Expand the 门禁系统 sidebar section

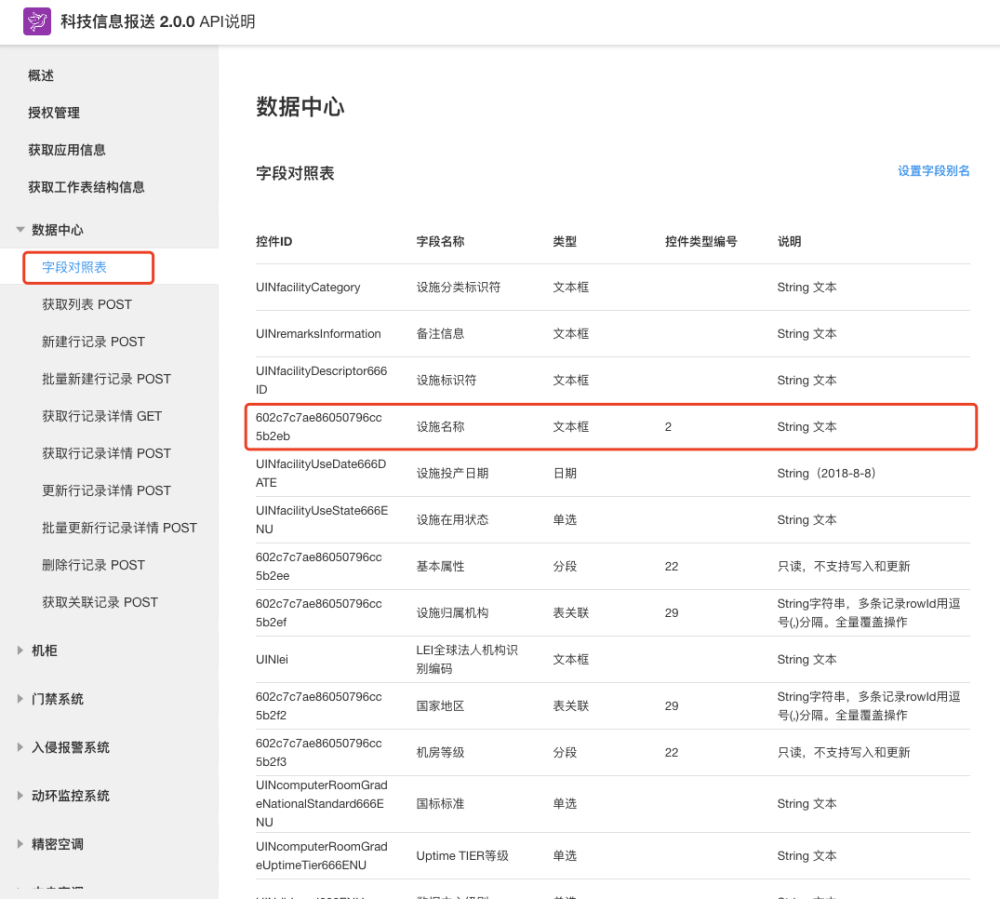click(x=20, y=699)
